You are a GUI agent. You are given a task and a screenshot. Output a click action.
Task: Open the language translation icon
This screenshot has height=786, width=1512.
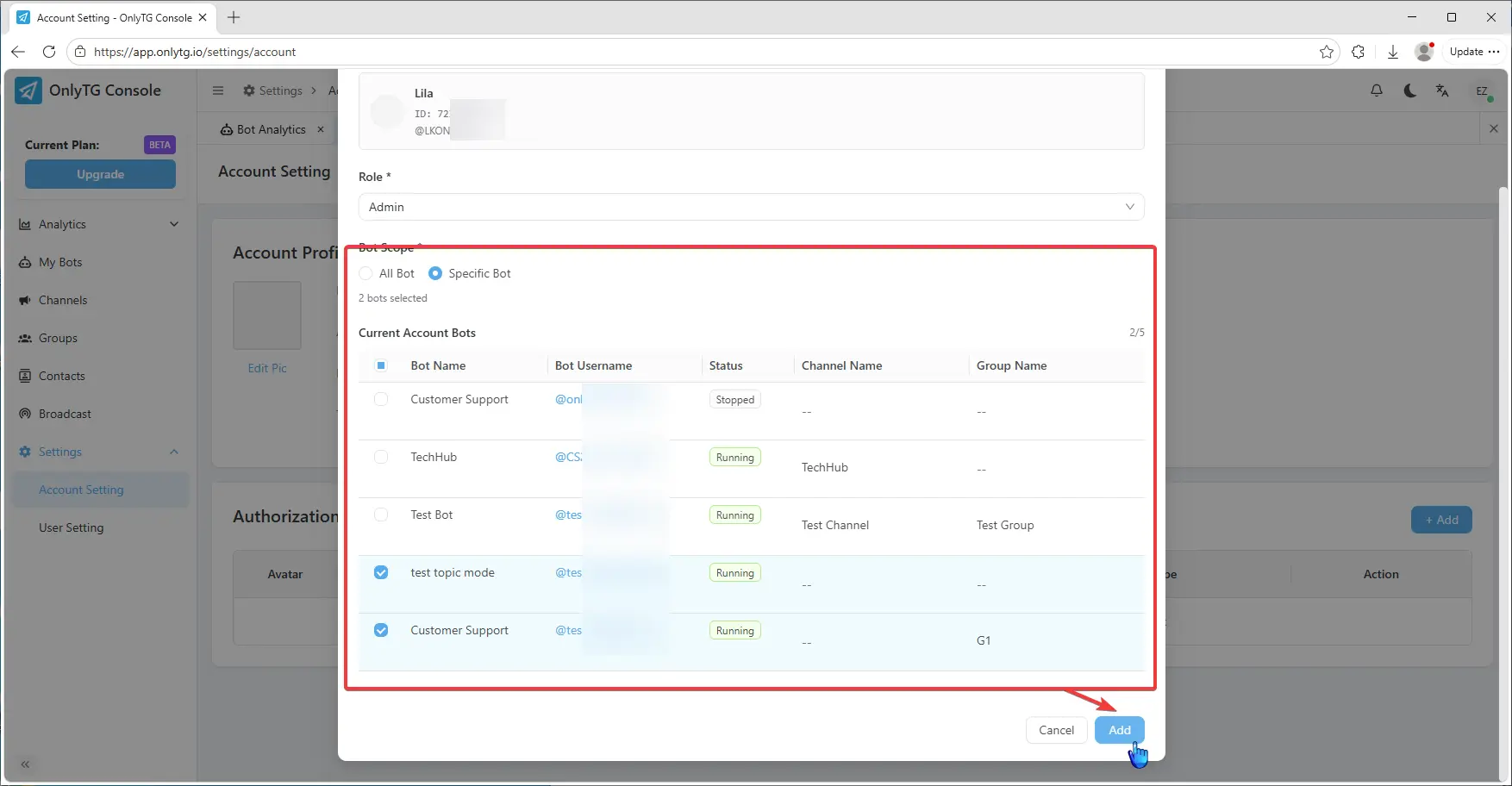(x=1442, y=90)
